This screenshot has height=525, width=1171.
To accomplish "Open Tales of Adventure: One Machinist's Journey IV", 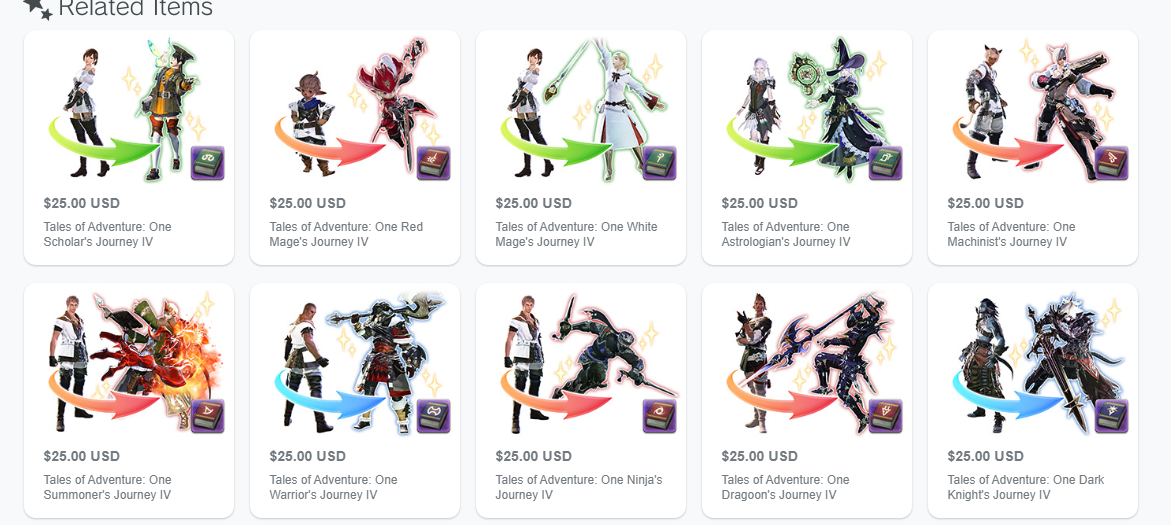I will (x=1011, y=234).
